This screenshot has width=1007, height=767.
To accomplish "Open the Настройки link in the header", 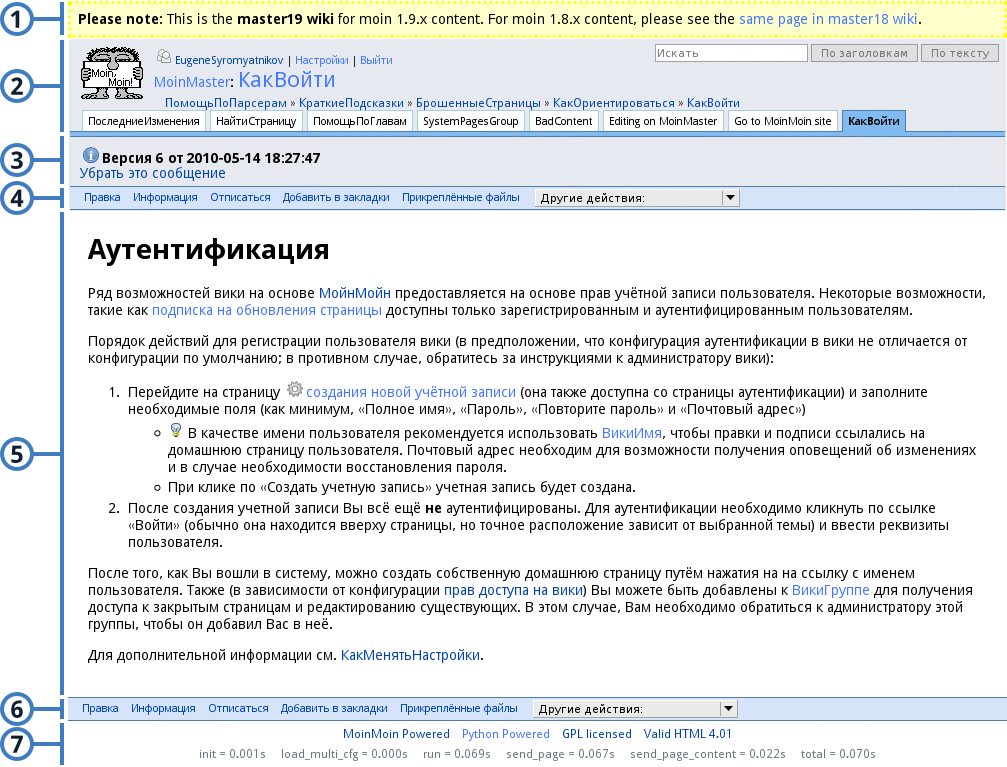I will point(323,60).
